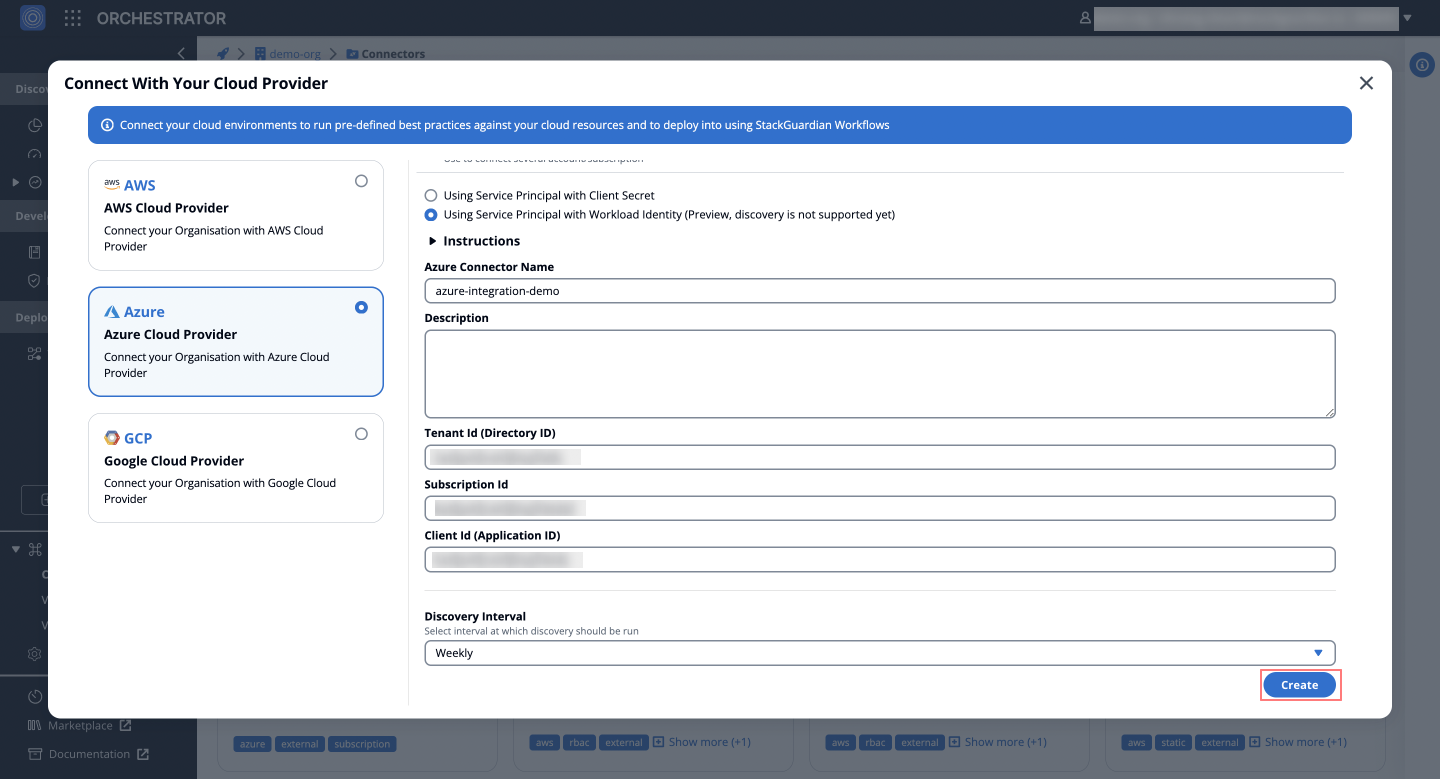This screenshot has height=779, width=1440.
Task: Select the Google Cloud Provider radio button
Action: click(361, 434)
